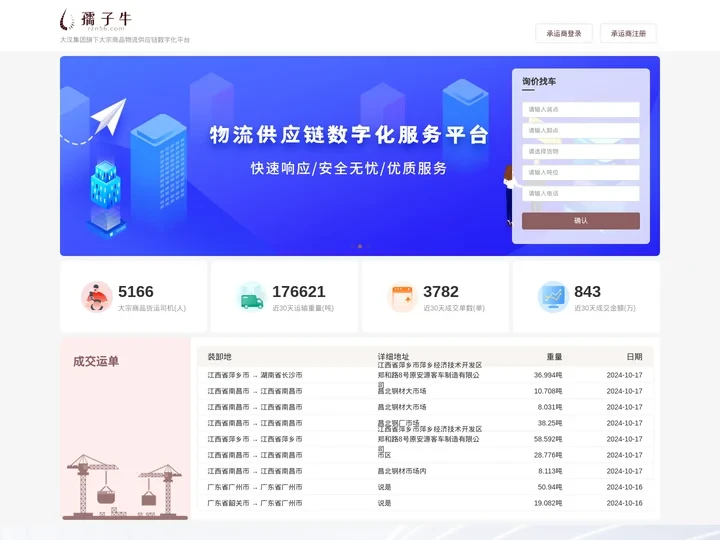Viewport: 720px width, 540px height.
Task: Click the date 2024-10-16 in the 50.94吨 row
Action: 624,487
